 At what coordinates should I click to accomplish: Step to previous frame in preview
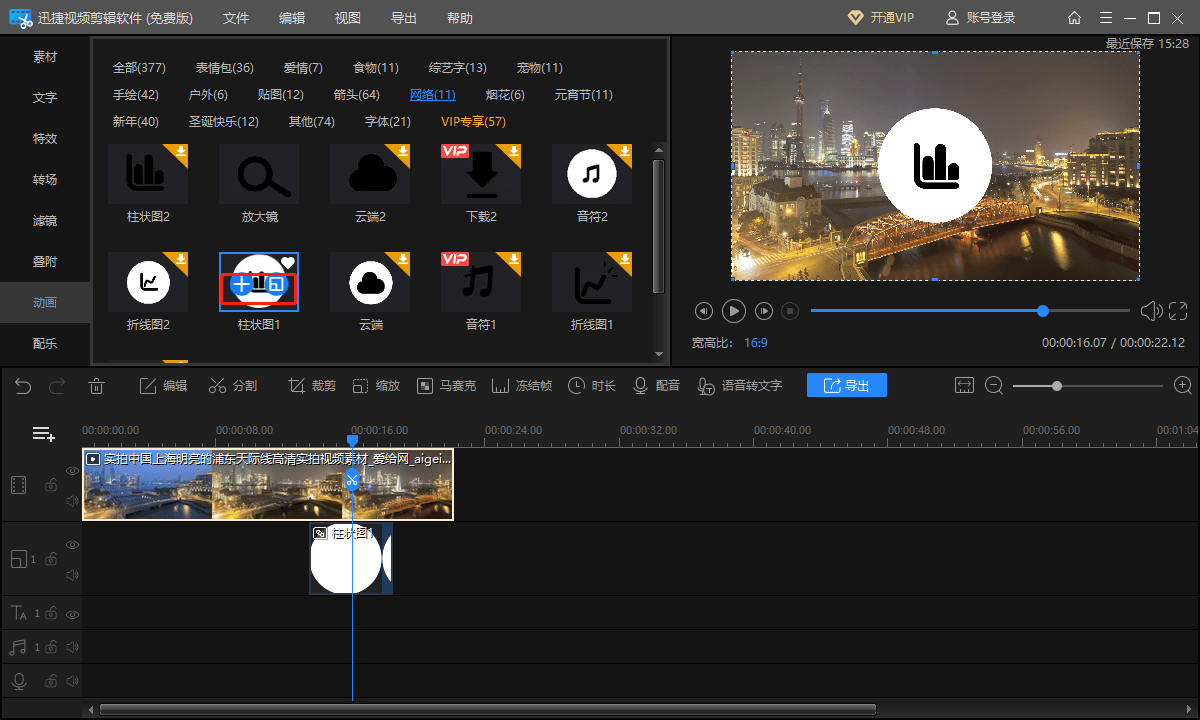(704, 311)
